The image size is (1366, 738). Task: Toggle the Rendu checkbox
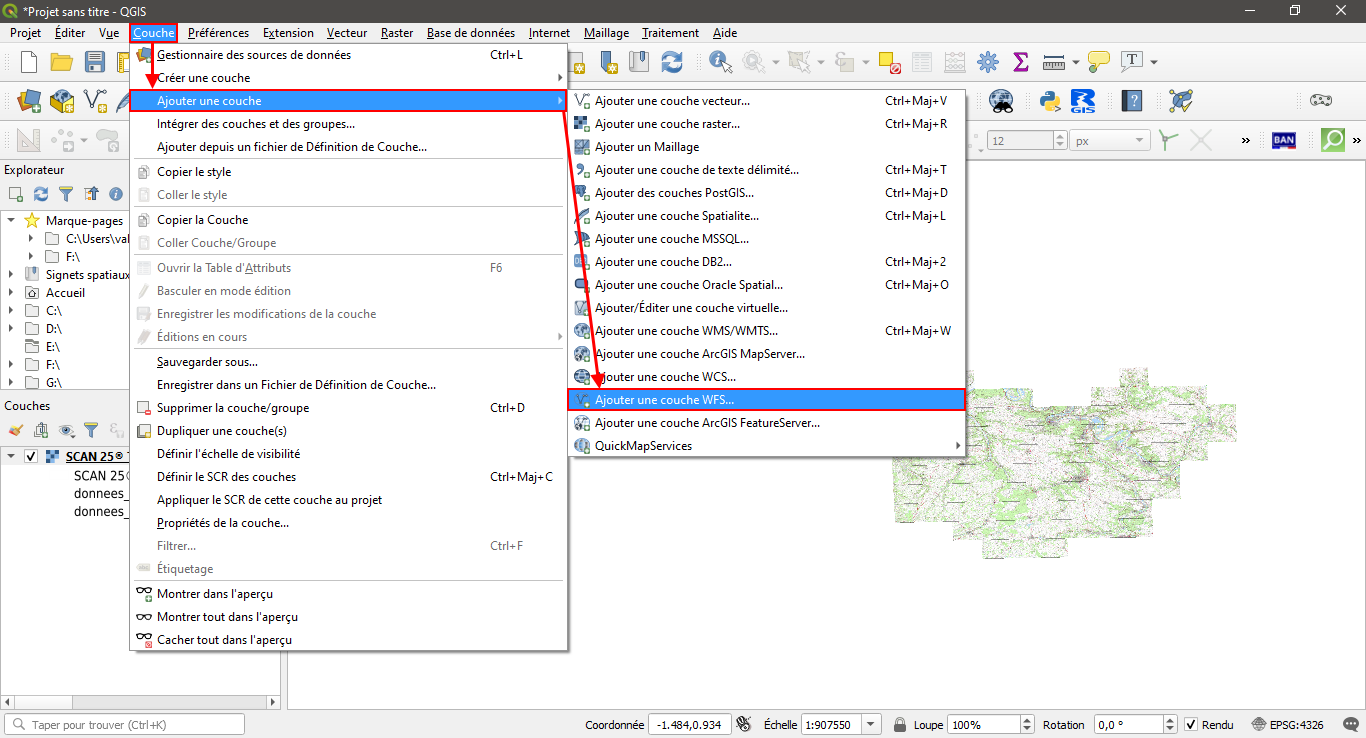(1190, 724)
